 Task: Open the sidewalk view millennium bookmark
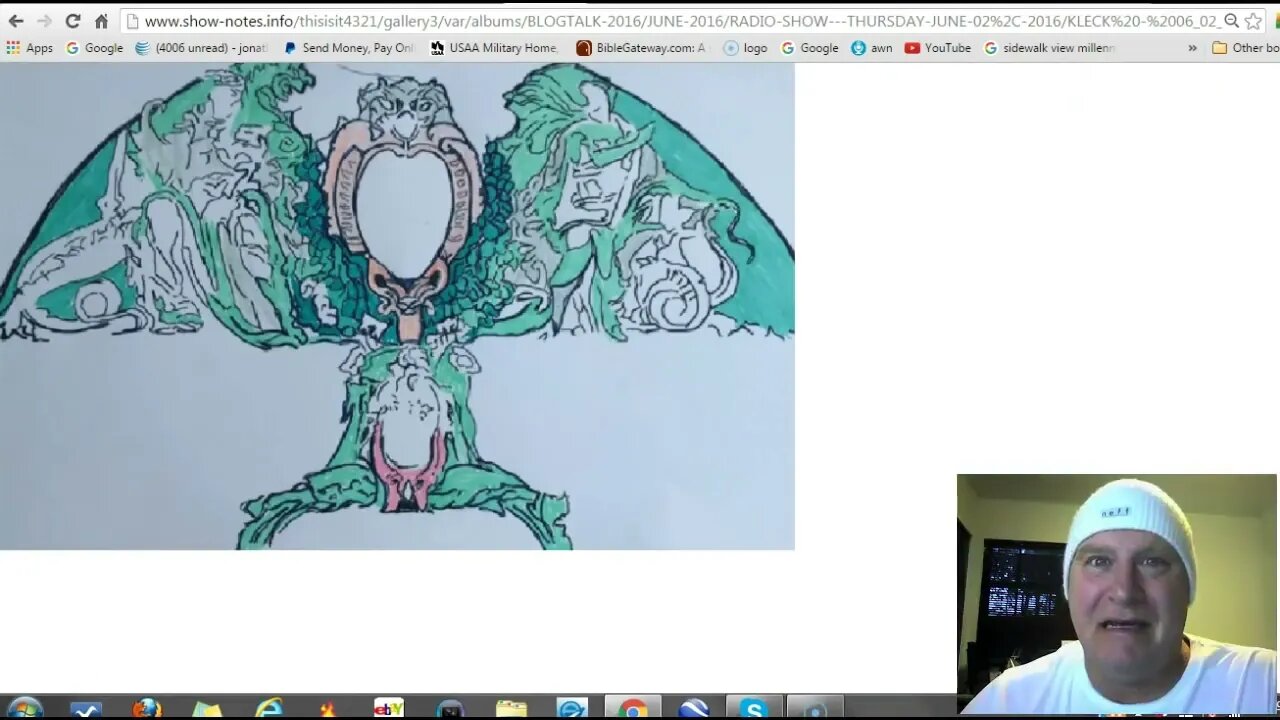[x=1049, y=48]
